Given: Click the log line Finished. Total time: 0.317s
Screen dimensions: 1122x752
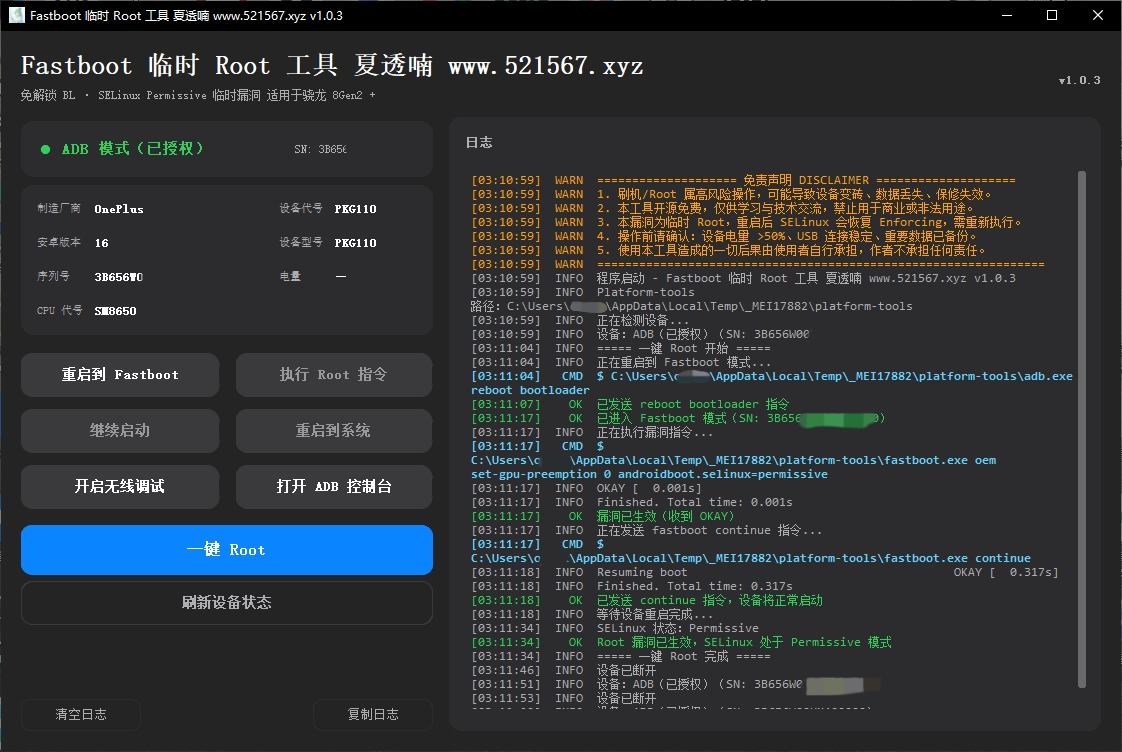Looking at the screenshot, I should [x=632, y=586].
